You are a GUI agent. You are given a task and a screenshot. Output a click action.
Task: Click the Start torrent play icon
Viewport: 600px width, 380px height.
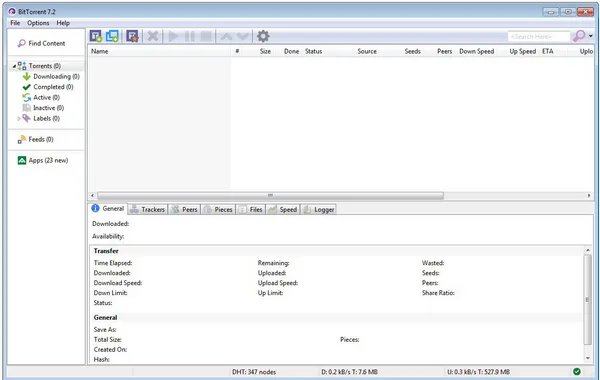tap(173, 36)
